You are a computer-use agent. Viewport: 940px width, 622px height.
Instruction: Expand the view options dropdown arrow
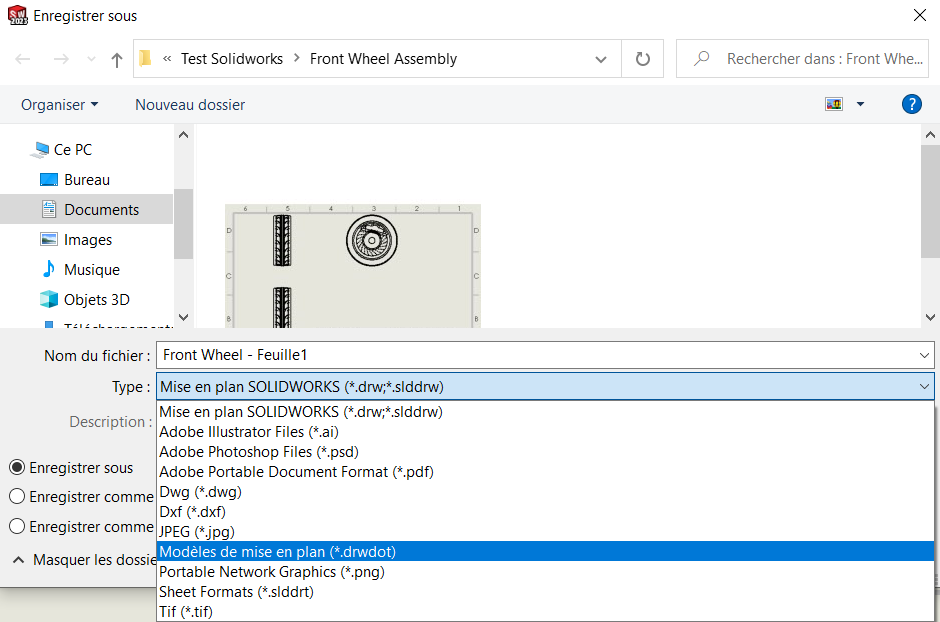click(860, 104)
